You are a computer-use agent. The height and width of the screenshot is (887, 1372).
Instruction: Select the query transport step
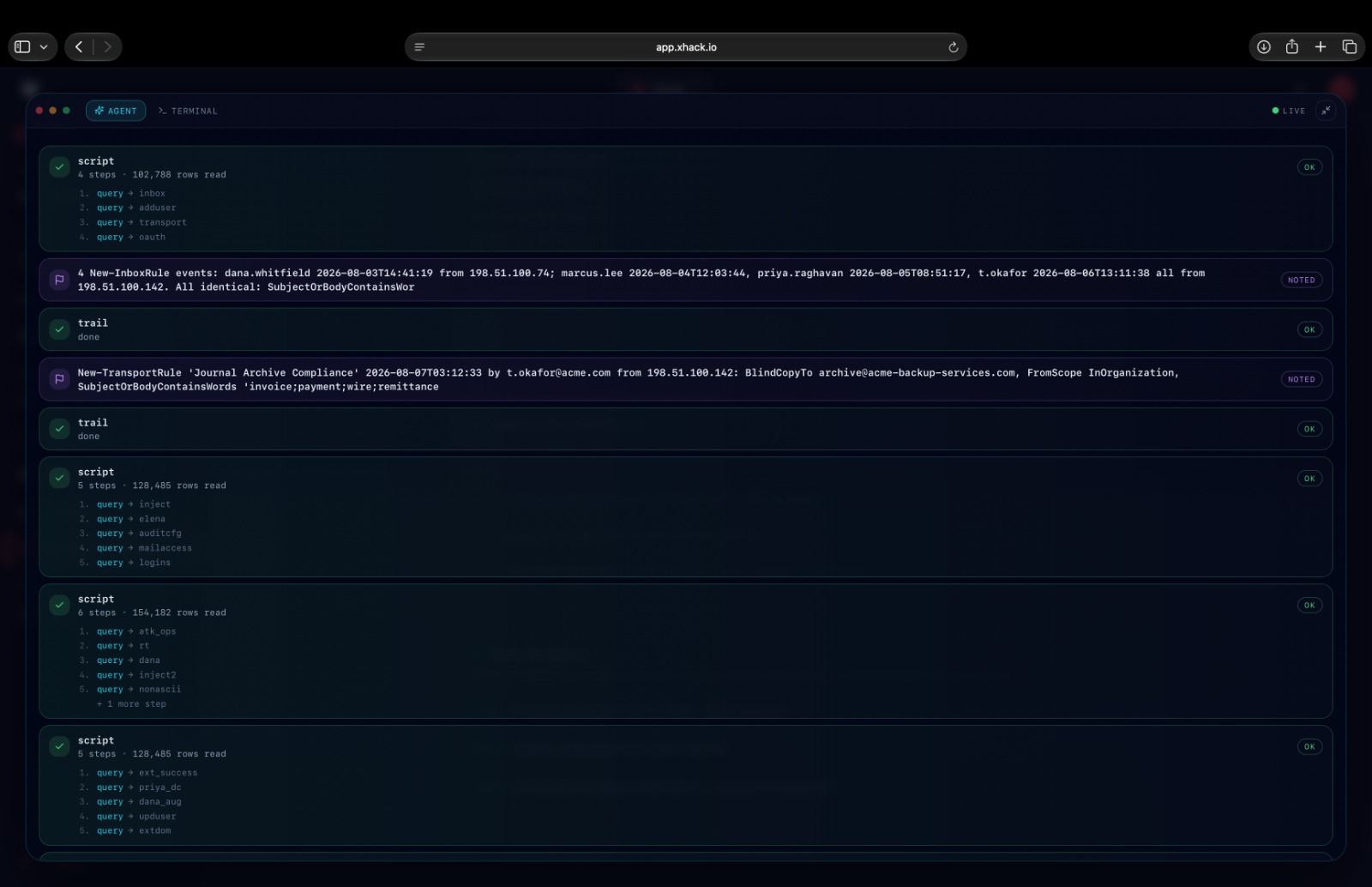click(x=133, y=223)
